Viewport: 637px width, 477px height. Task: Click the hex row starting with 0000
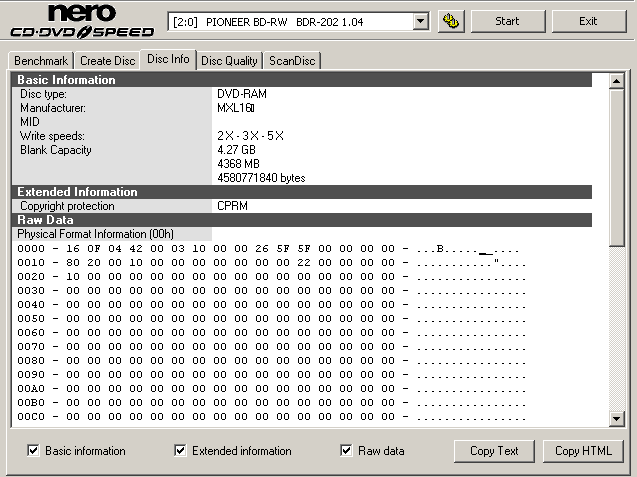269,249
